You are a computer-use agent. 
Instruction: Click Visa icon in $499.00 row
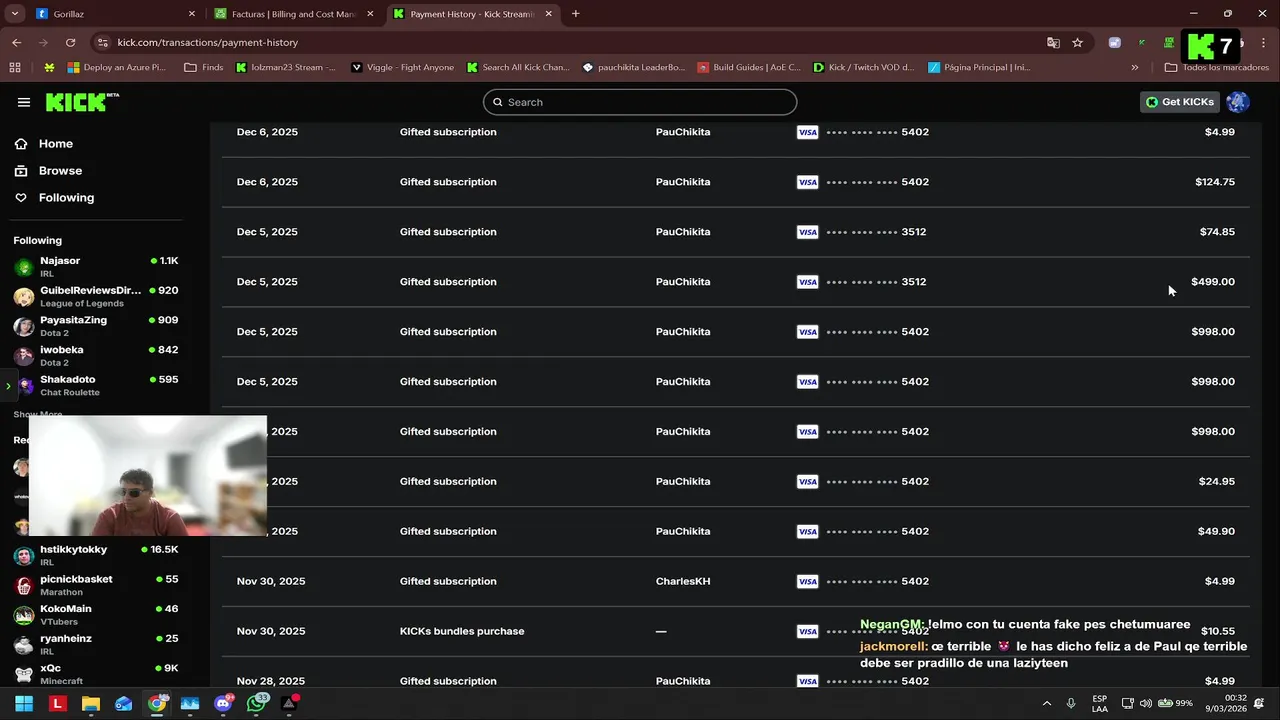807,282
